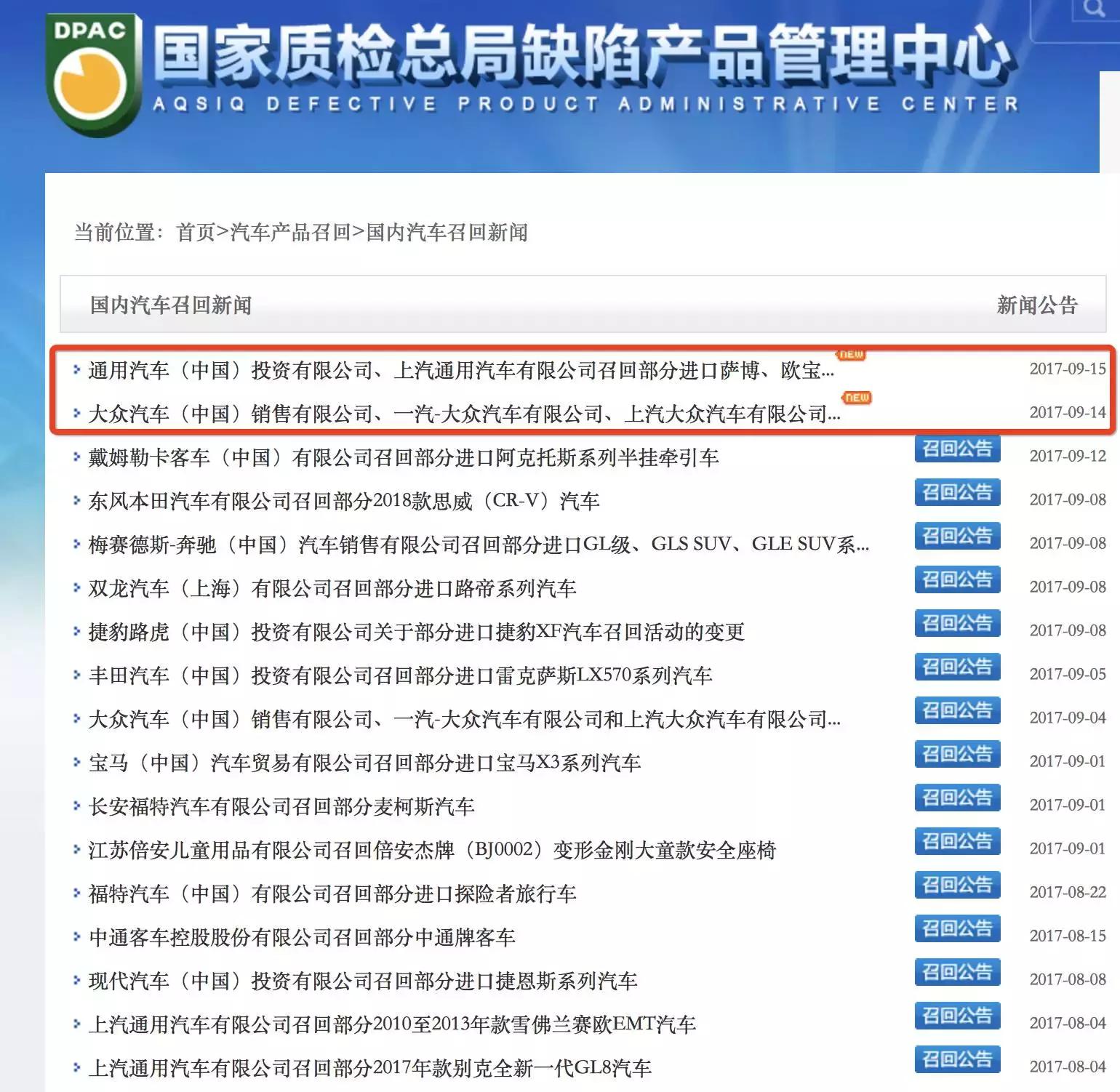This screenshot has width=1120, height=1092.
Task: Click 召回公告 badge for 中通客车 row
Action: coord(957,928)
